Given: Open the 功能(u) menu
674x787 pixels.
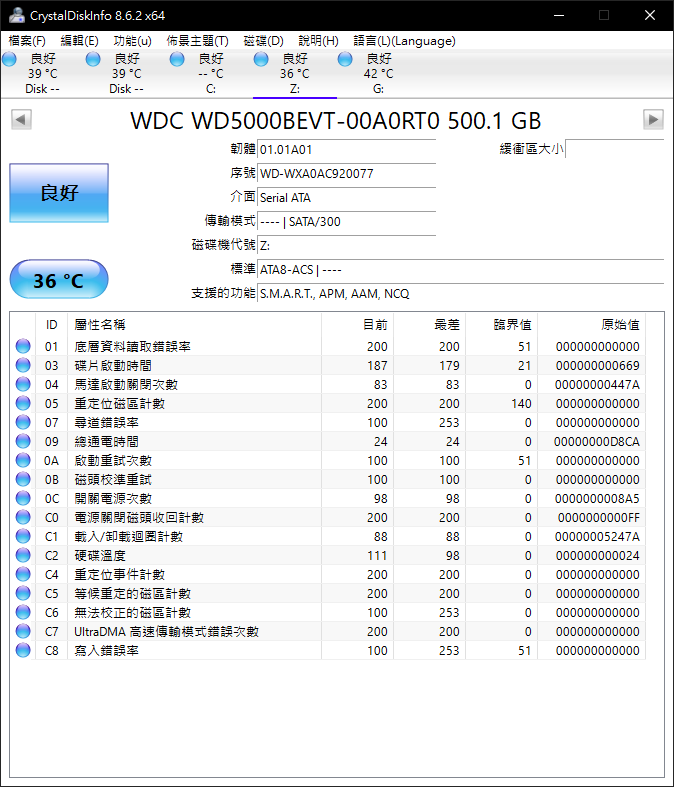Looking at the screenshot, I should (x=132, y=41).
